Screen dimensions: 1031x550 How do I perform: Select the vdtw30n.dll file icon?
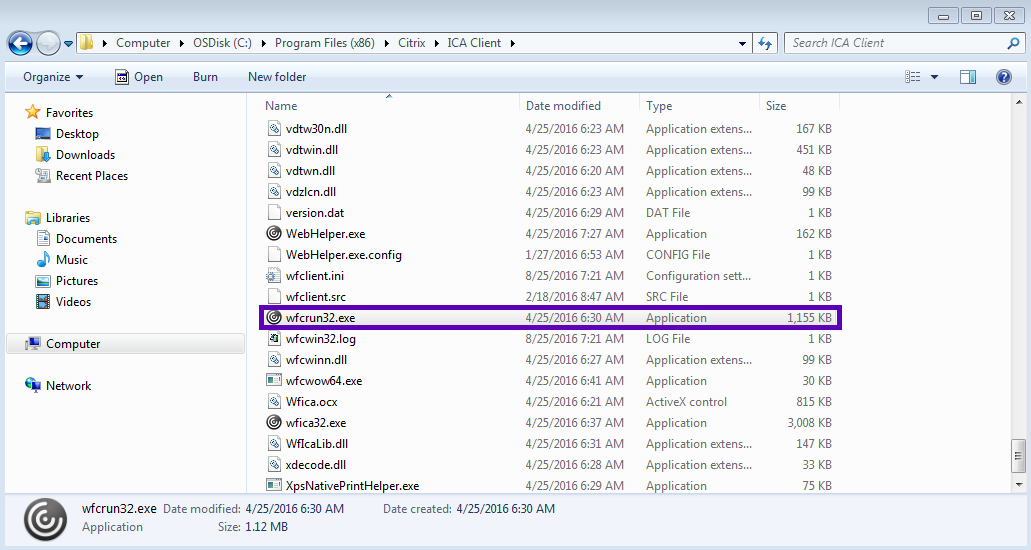click(274, 128)
